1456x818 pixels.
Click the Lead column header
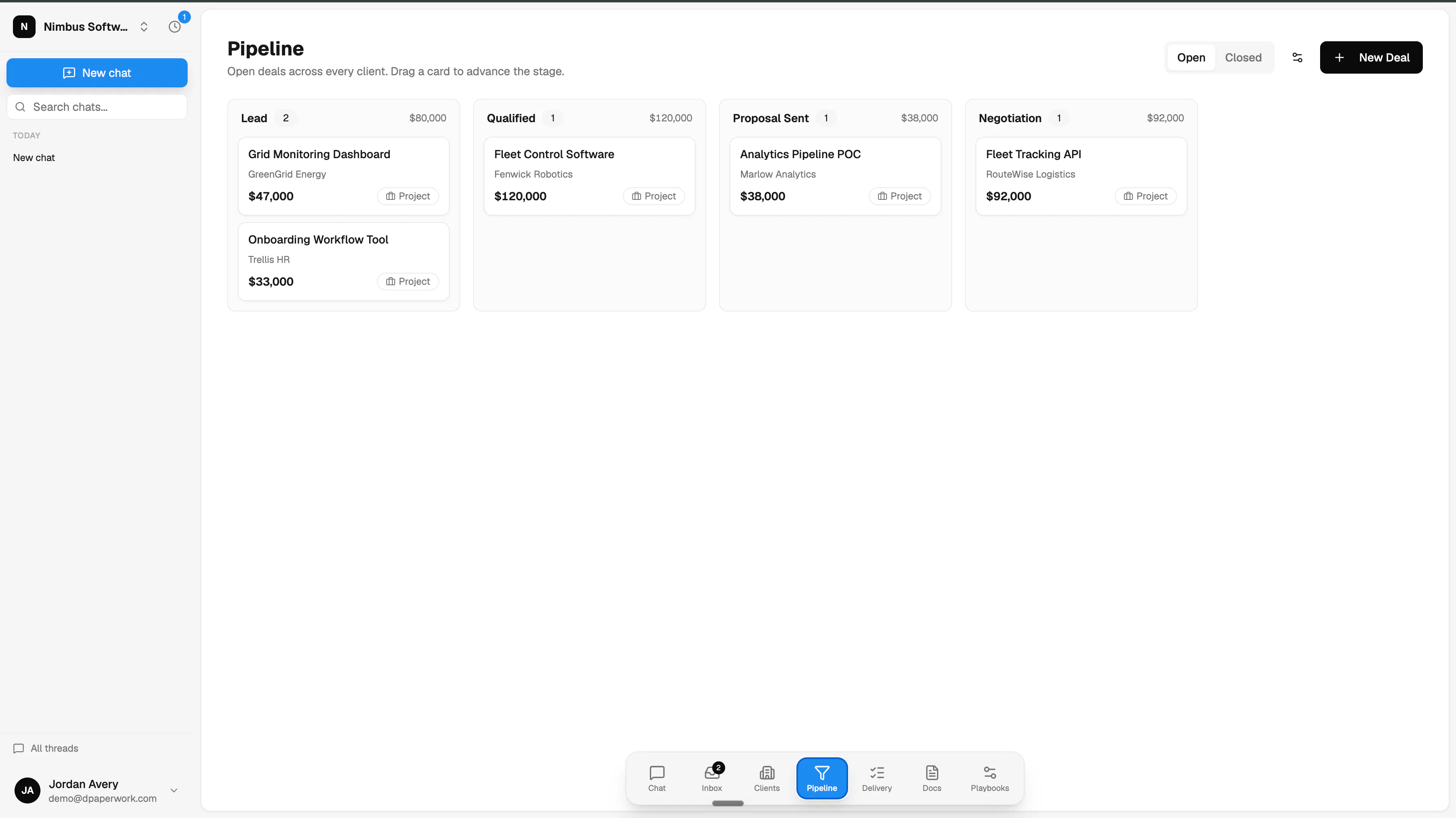pyautogui.click(x=254, y=118)
